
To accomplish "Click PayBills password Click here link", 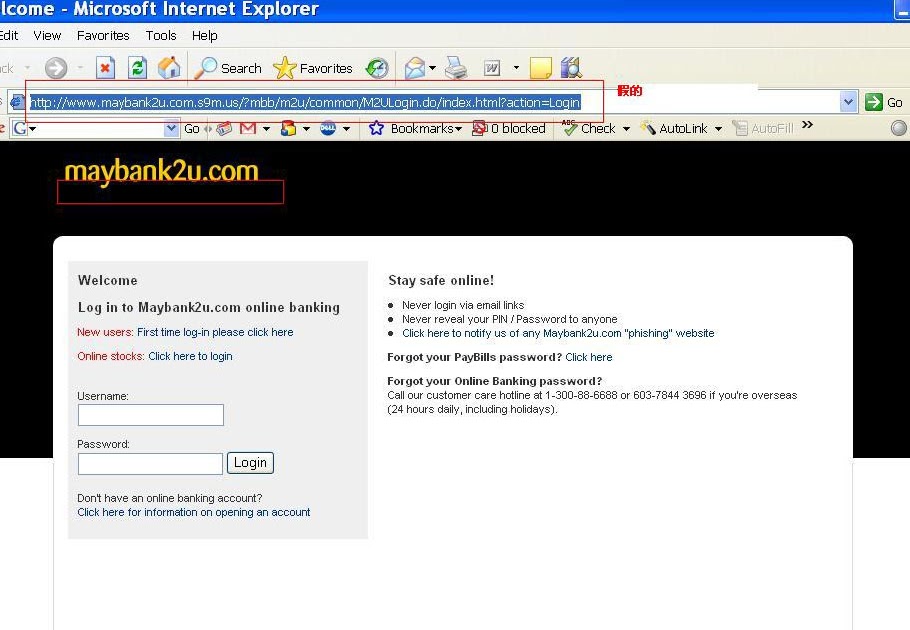I will point(588,357).
